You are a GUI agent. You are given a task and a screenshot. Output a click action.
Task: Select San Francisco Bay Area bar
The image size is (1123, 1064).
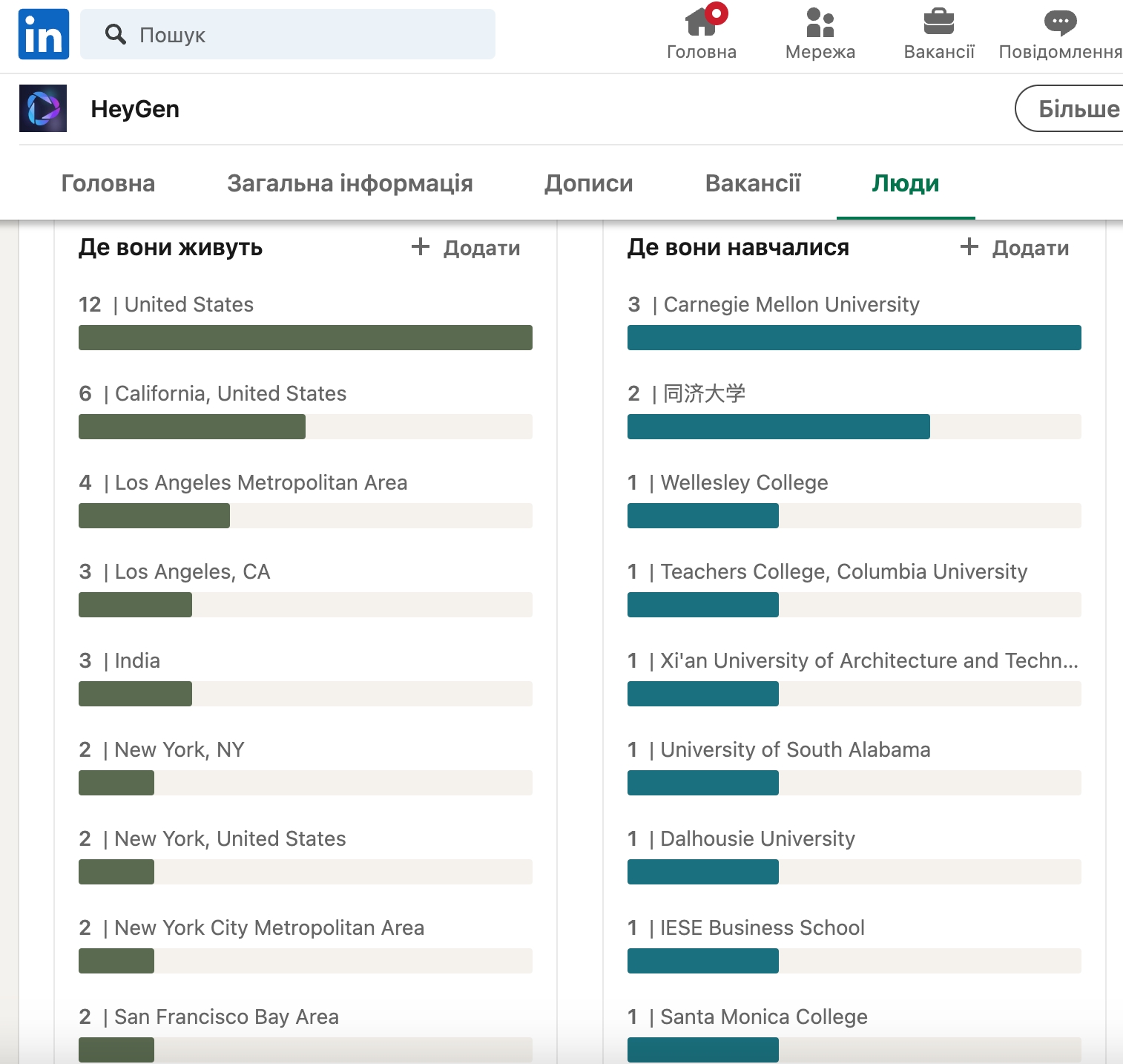(306, 1050)
